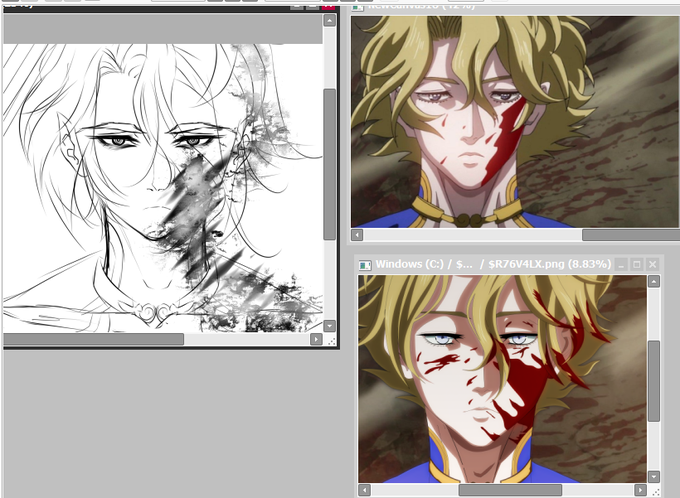Viewport: 680px width, 498px height.
Task: Click the resize grip in the sketch window corner
Action: (331, 341)
